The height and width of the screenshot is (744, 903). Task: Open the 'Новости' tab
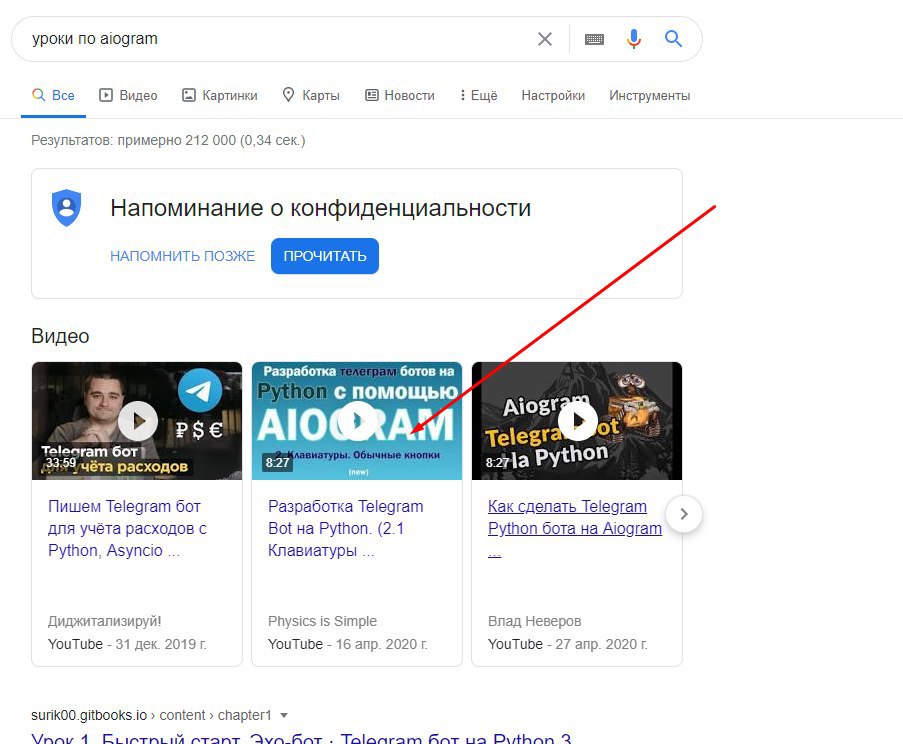pos(400,95)
